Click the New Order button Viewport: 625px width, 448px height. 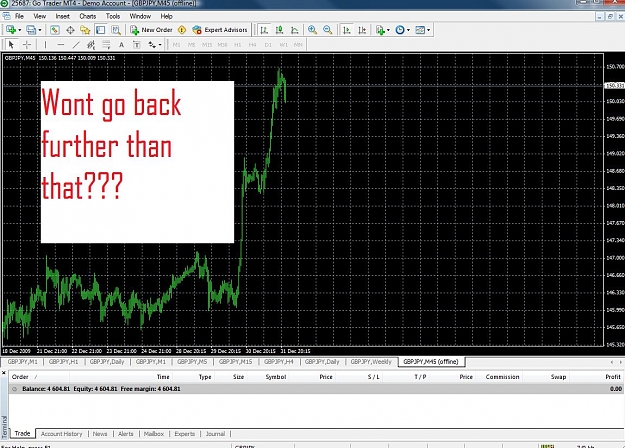pyautogui.click(x=151, y=30)
